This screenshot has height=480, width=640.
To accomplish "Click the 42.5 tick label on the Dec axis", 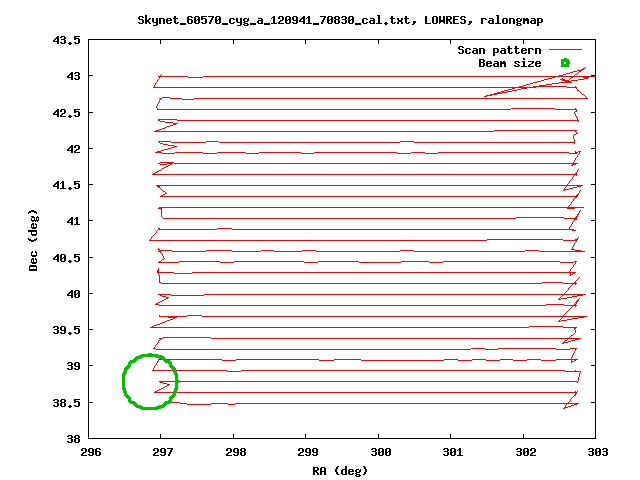I will pyautogui.click(x=67, y=113).
